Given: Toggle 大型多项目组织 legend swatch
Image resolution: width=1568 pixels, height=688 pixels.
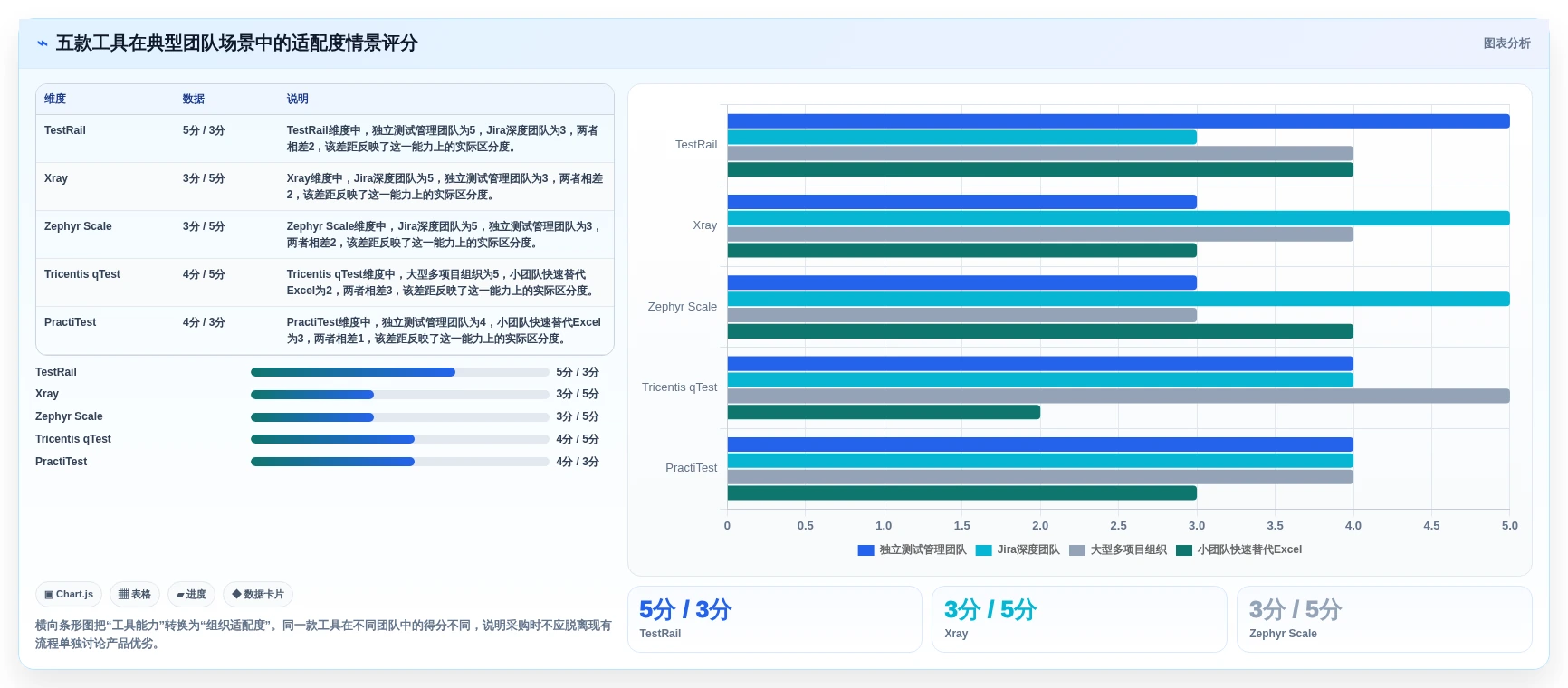Looking at the screenshot, I should (x=1076, y=550).
